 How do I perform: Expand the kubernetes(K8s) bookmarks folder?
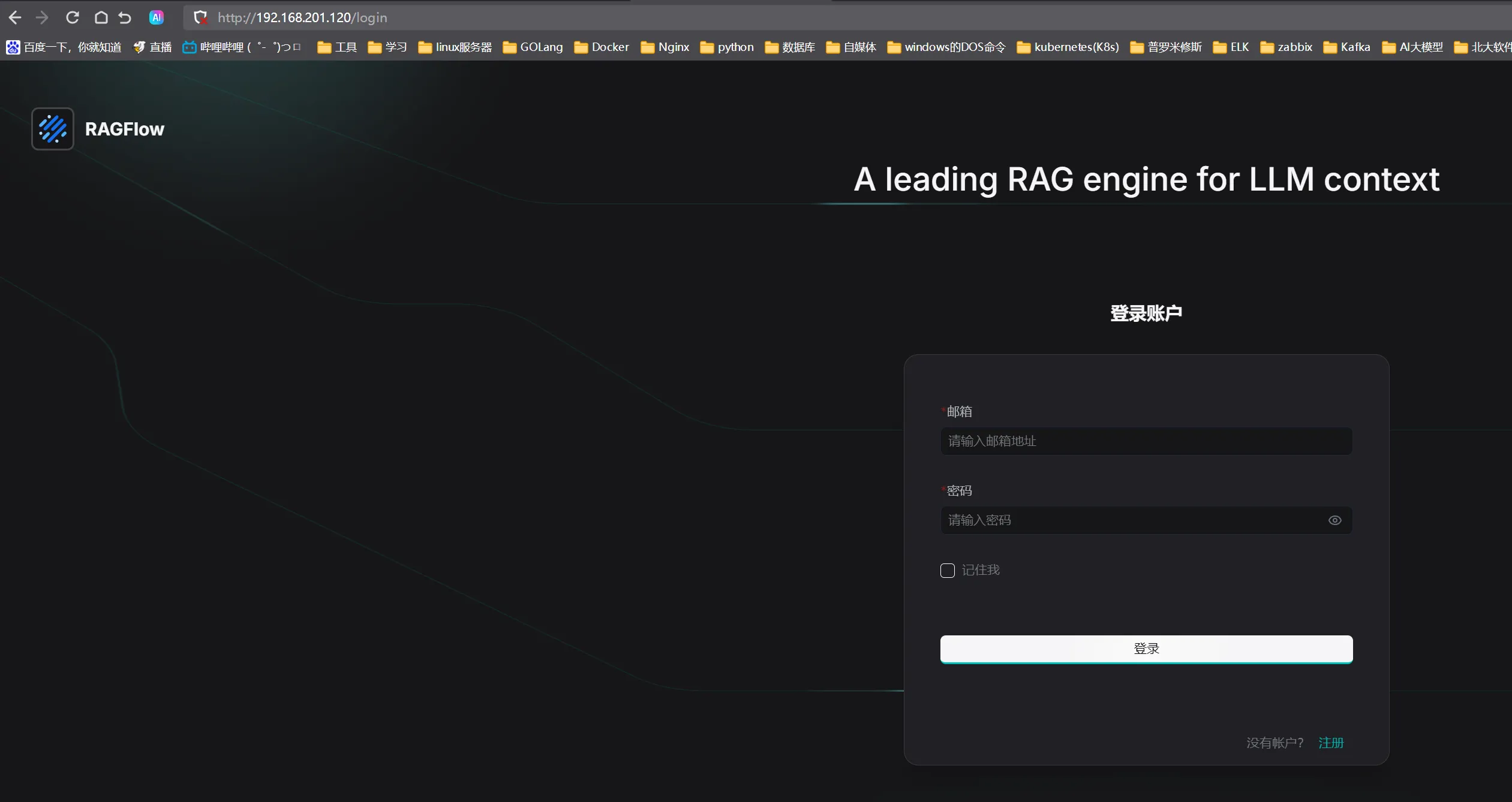pos(1068,47)
